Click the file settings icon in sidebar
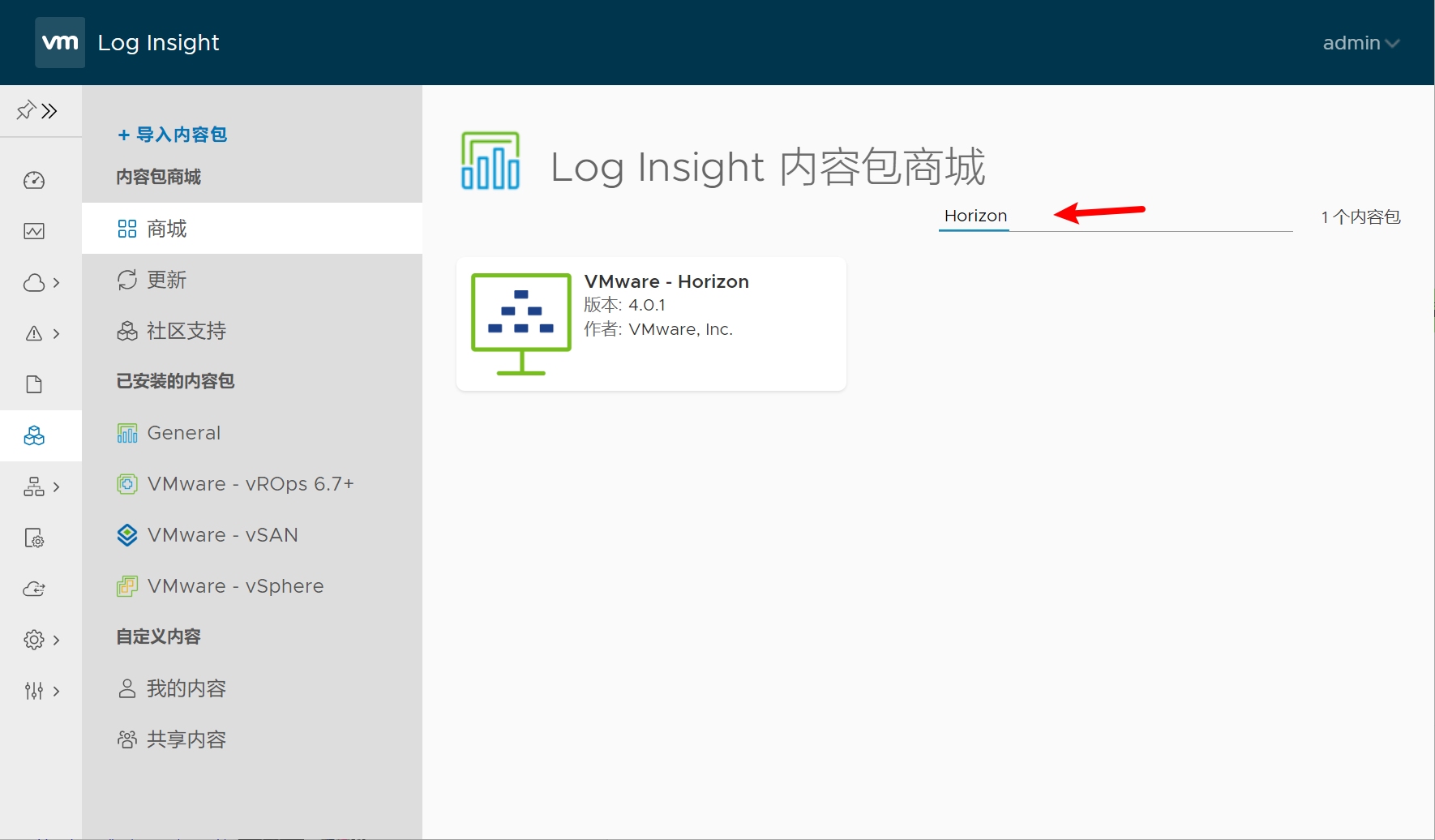 pos(34,538)
